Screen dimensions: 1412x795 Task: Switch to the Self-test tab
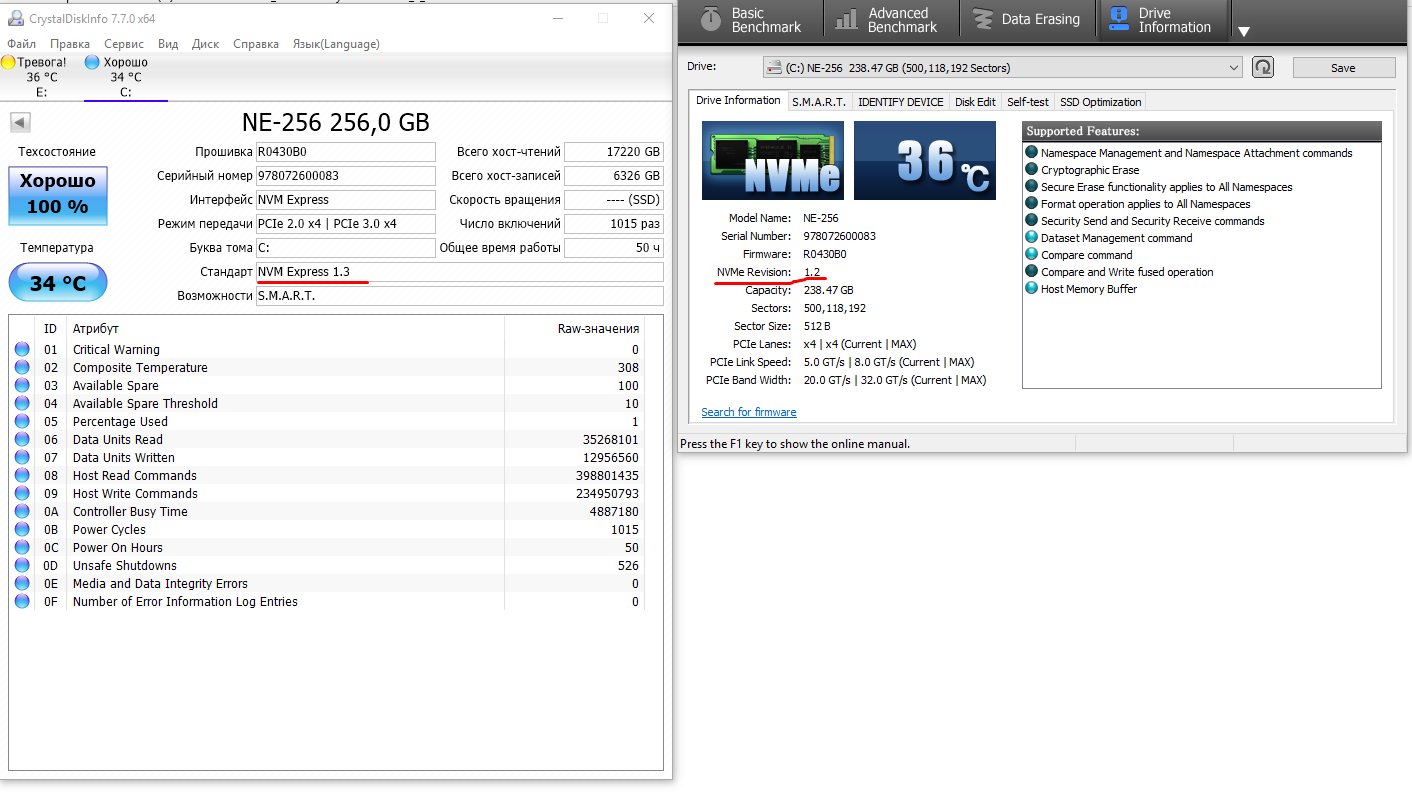[1028, 102]
